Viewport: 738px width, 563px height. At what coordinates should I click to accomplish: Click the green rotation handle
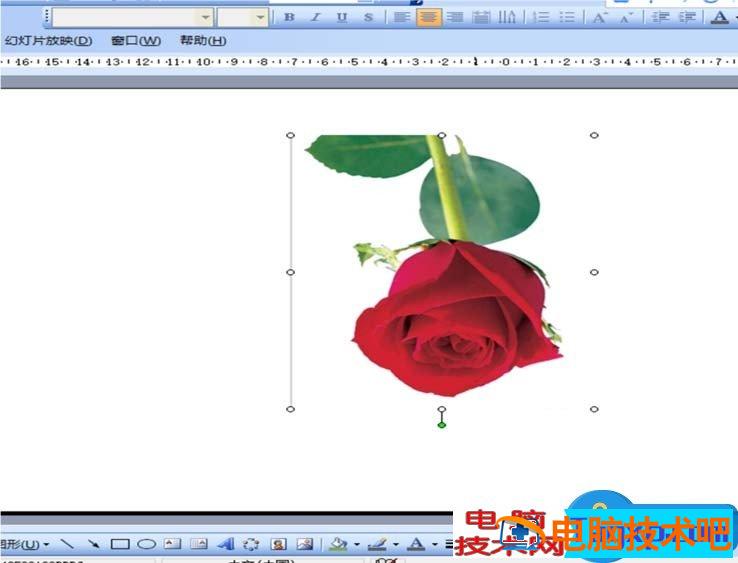click(441, 425)
